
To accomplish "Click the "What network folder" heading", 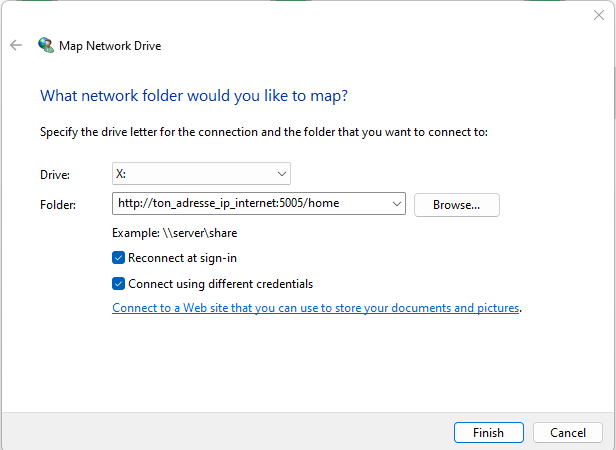I will point(194,96).
